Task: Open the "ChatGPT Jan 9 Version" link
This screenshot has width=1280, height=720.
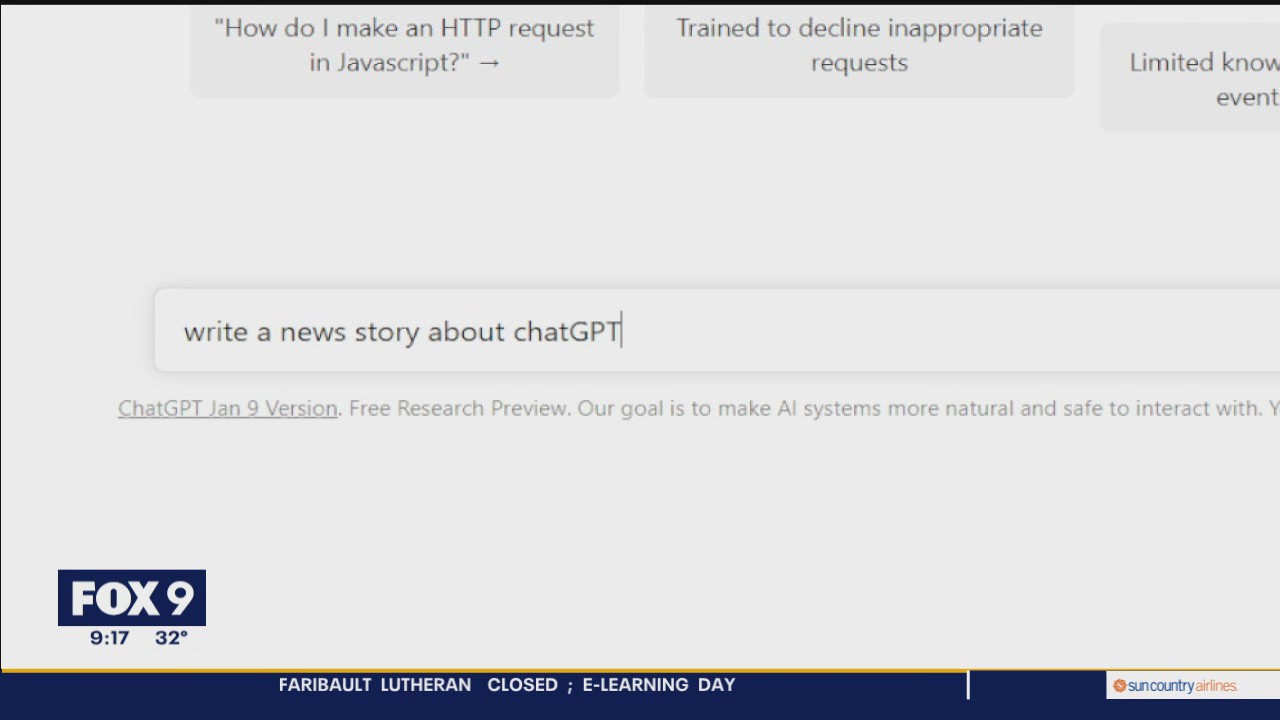Action: coord(227,408)
